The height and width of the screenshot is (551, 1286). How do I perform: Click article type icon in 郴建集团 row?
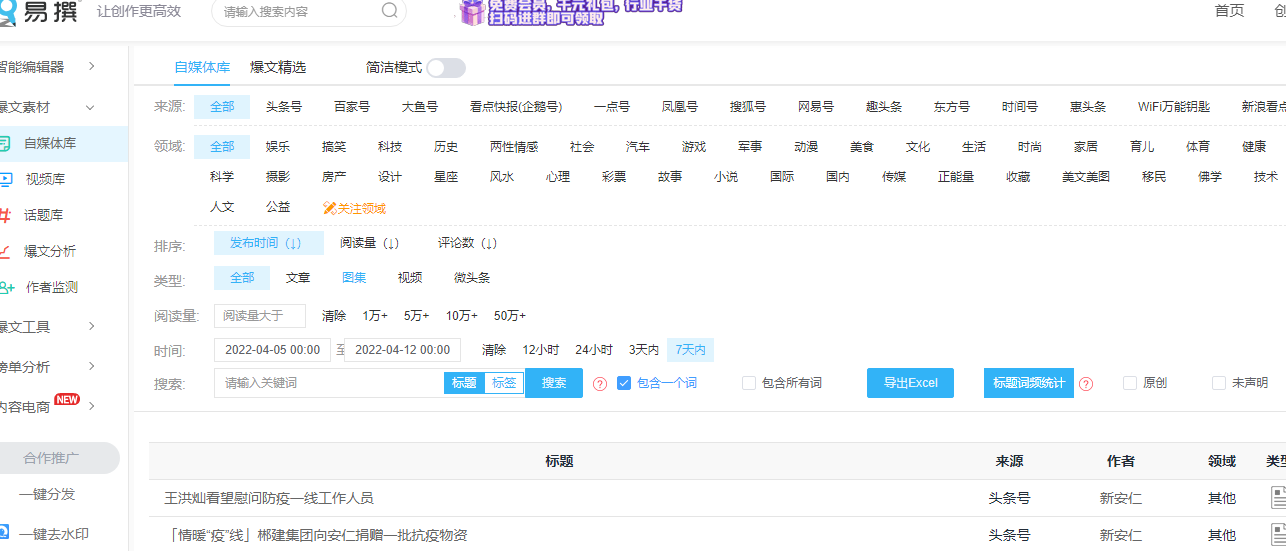(1278, 534)
